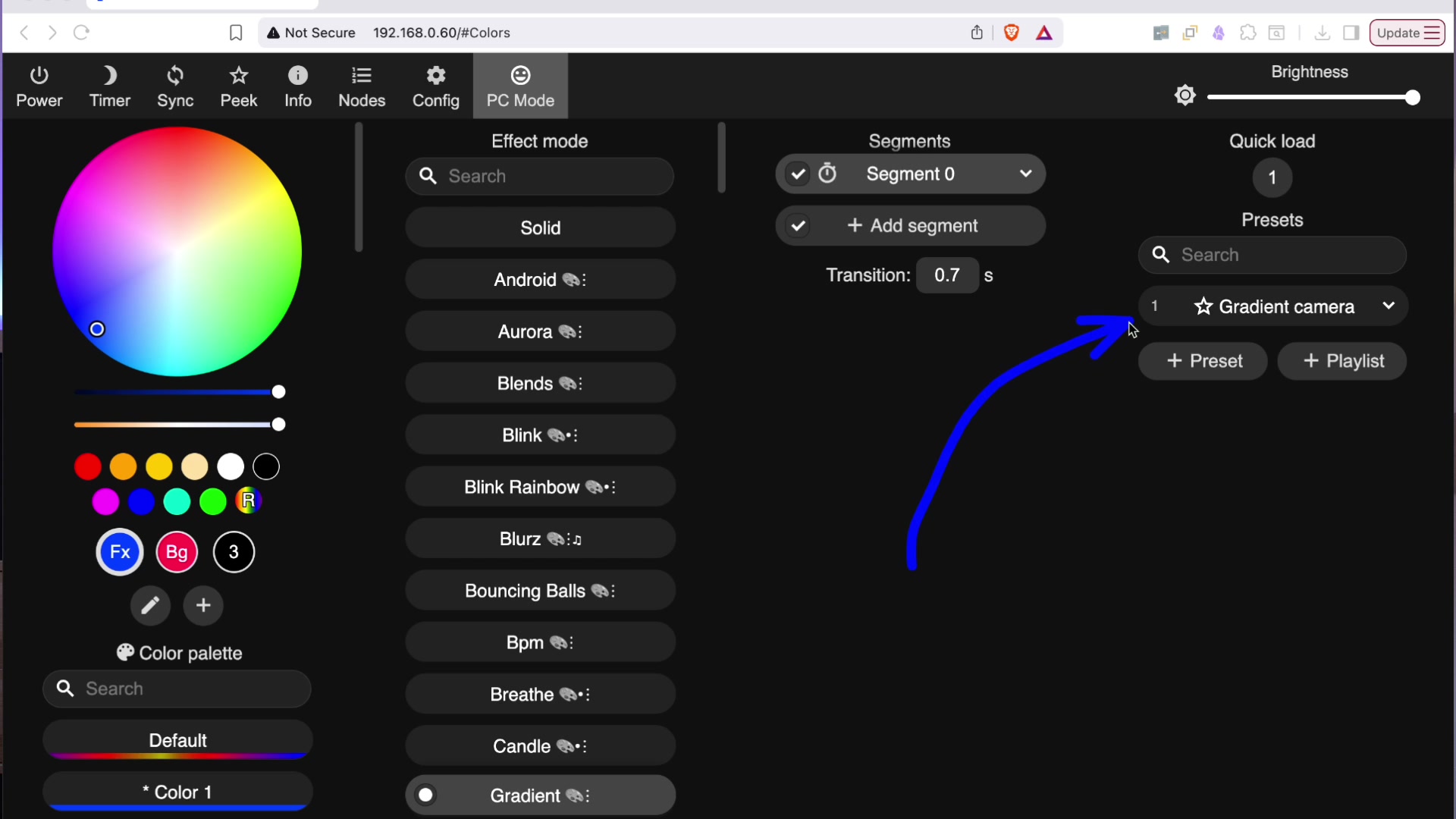Open the Timer moon icon

coord(110,76)
